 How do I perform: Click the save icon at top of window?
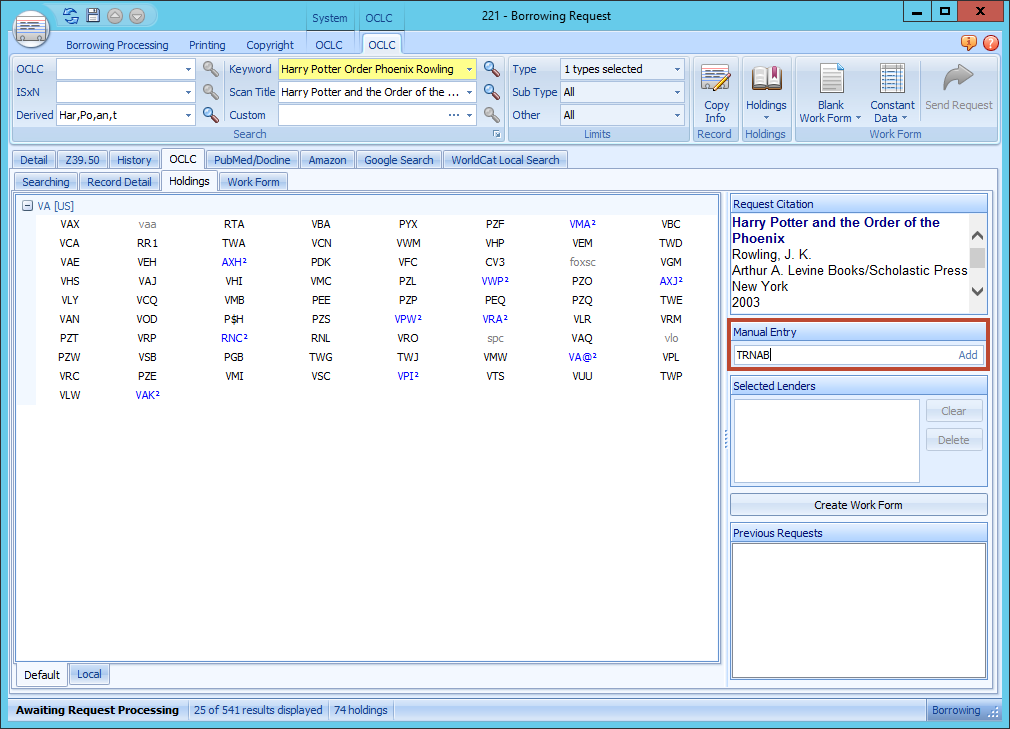[93, 15]
